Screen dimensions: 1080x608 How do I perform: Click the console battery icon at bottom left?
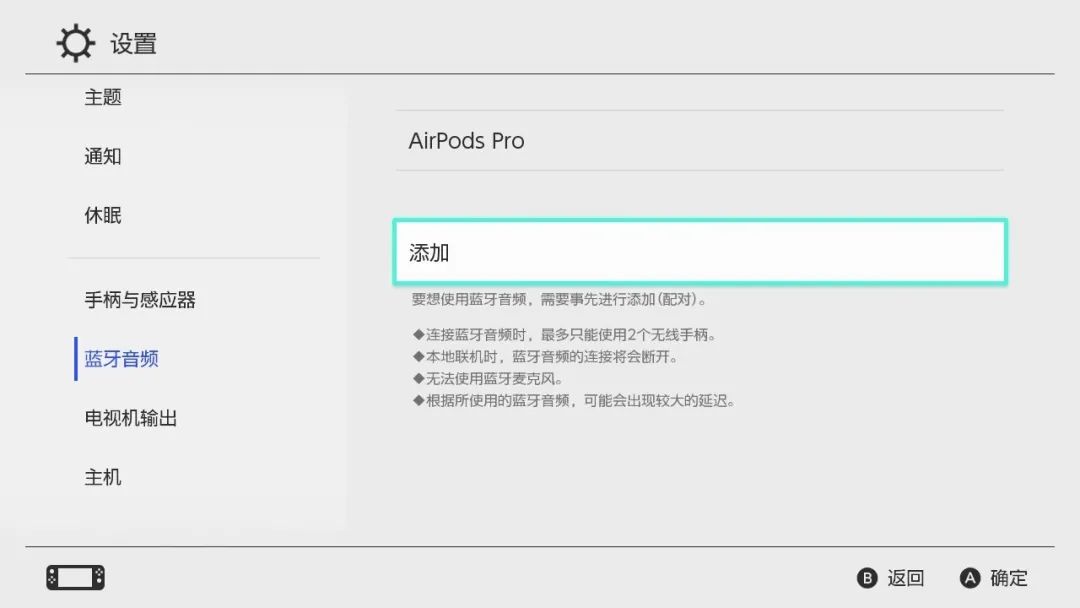[x=74, y=578]
